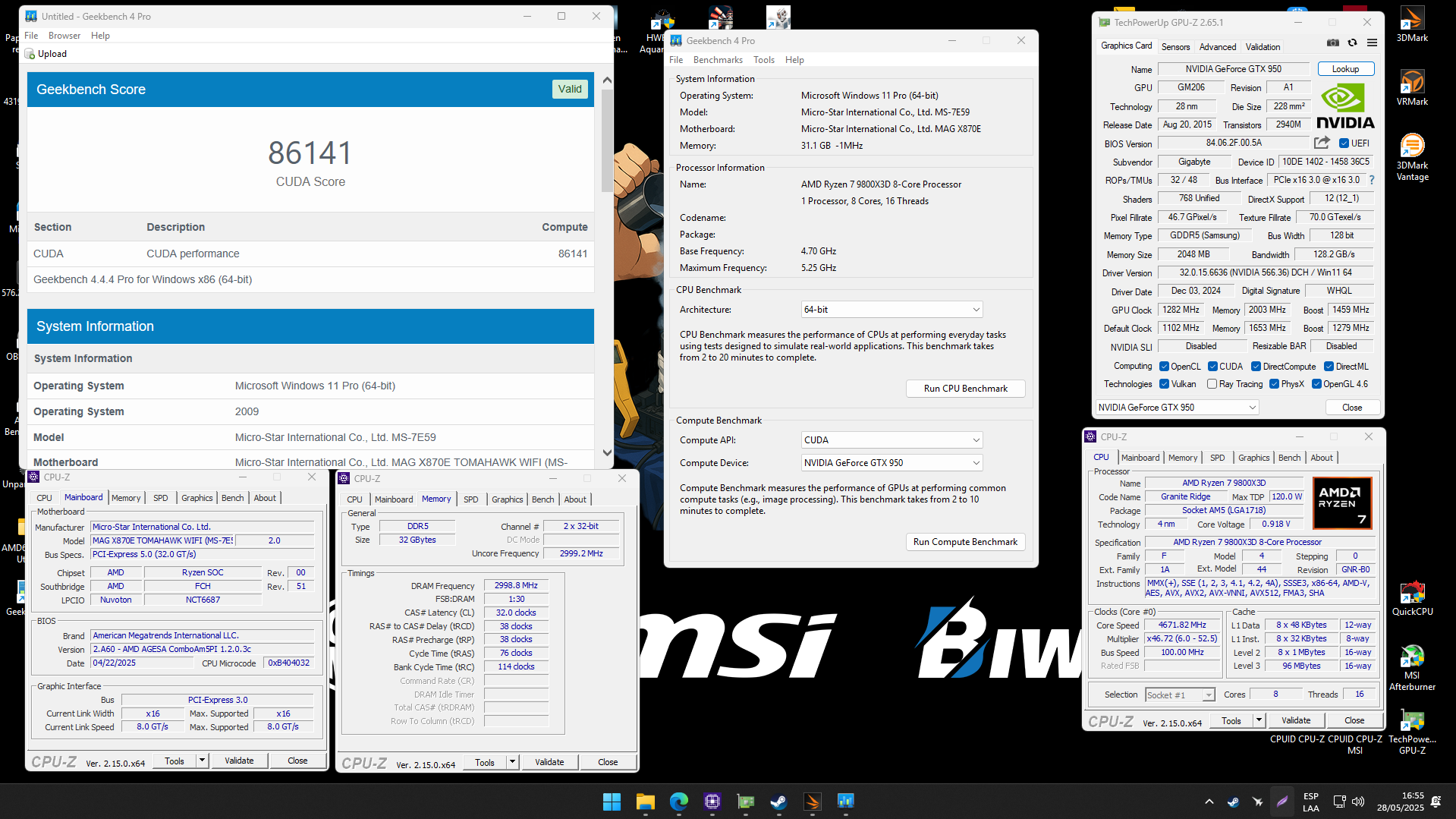Click the Run Compute Benchmark button
1456x819 pixels.
965,542
